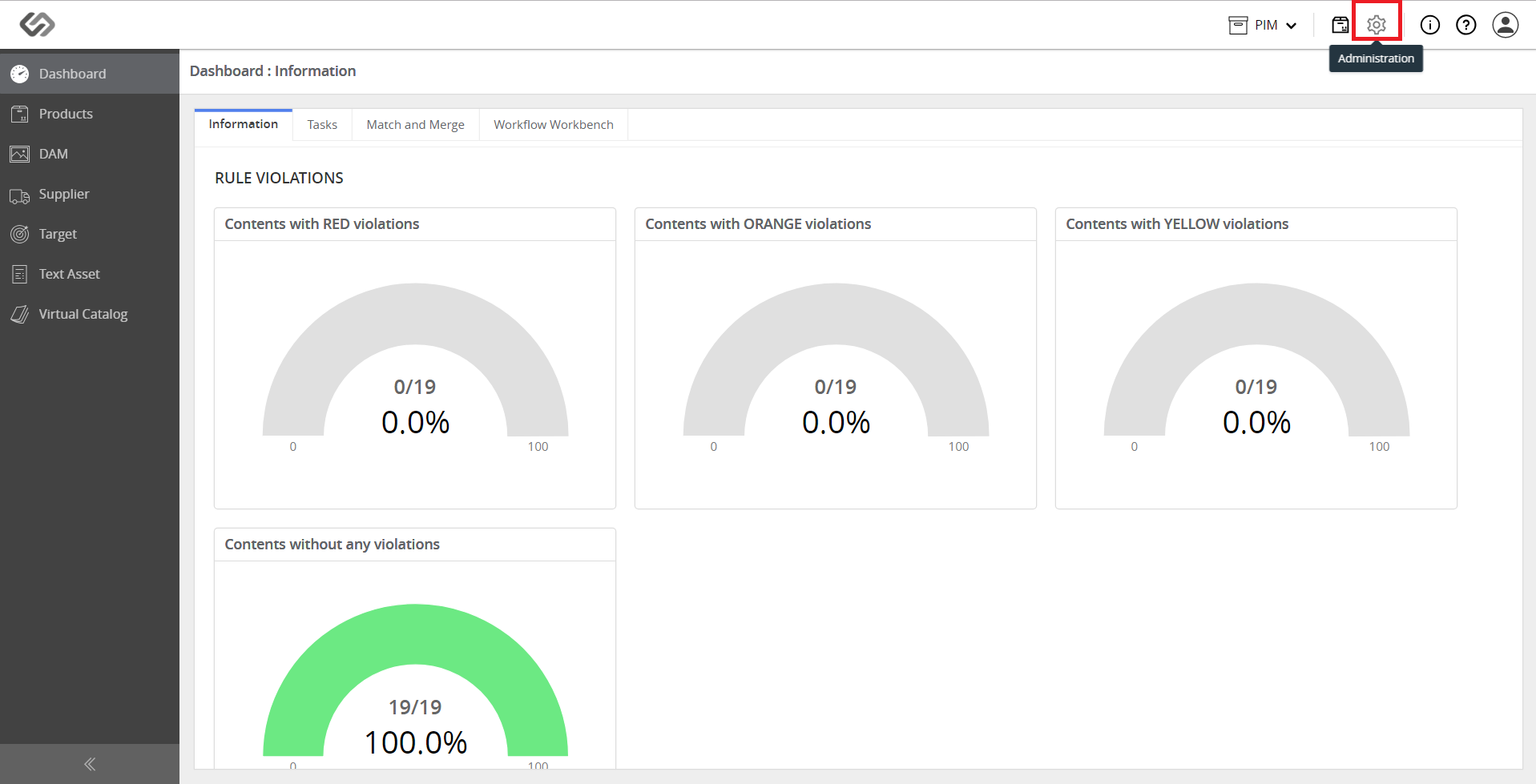
Task: Click the 'Contents without any violations' card title
Action: (x=332, y=545)
